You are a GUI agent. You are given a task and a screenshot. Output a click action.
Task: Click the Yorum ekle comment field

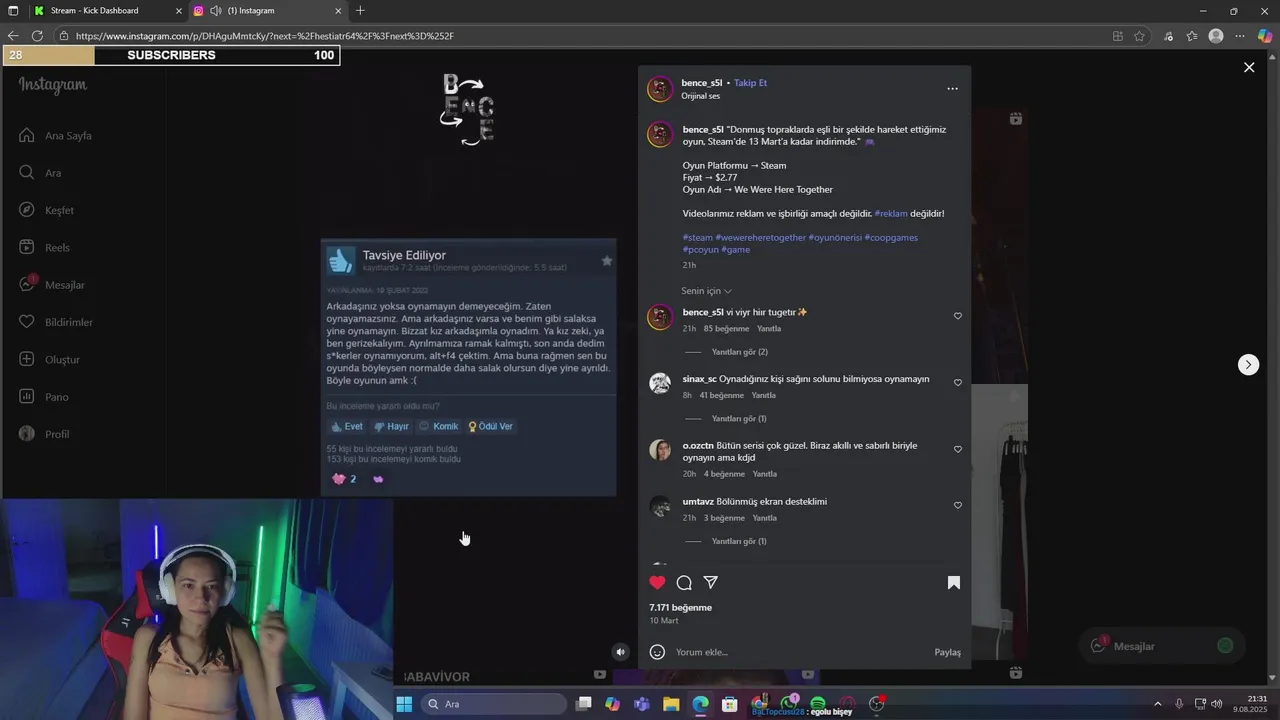tap(800, 652)
